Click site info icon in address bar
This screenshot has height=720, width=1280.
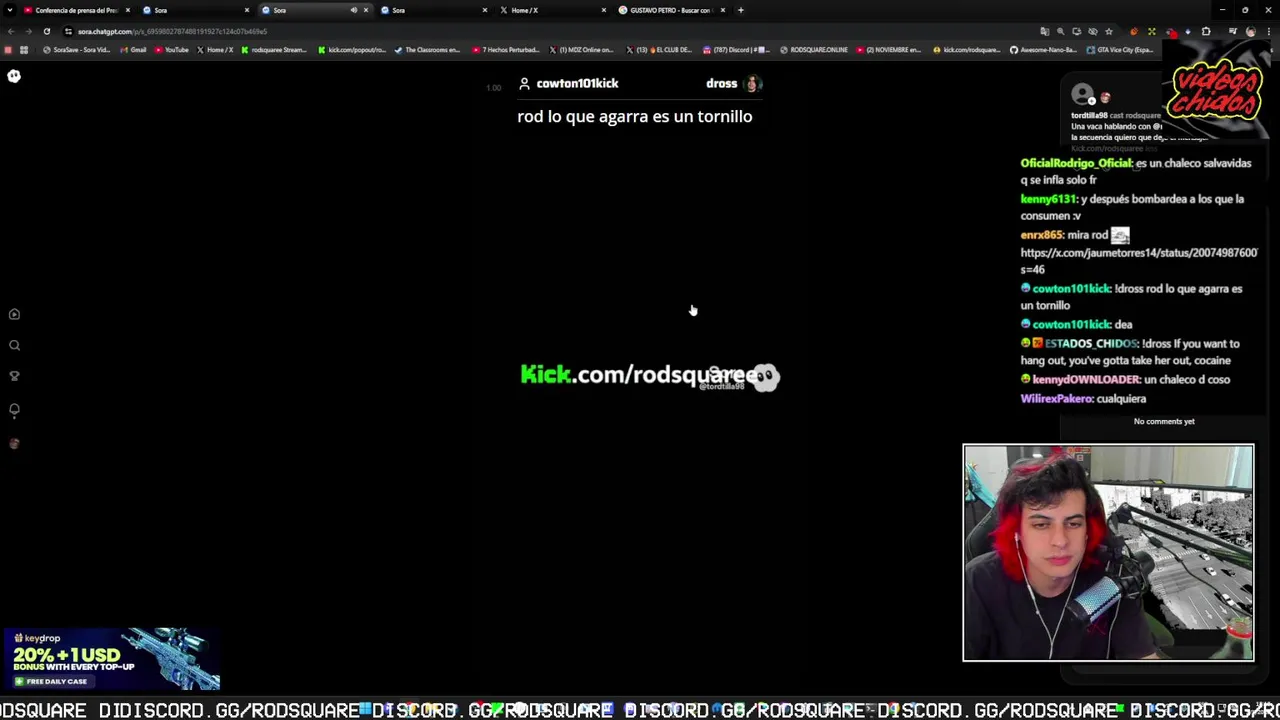pos(68,31)
